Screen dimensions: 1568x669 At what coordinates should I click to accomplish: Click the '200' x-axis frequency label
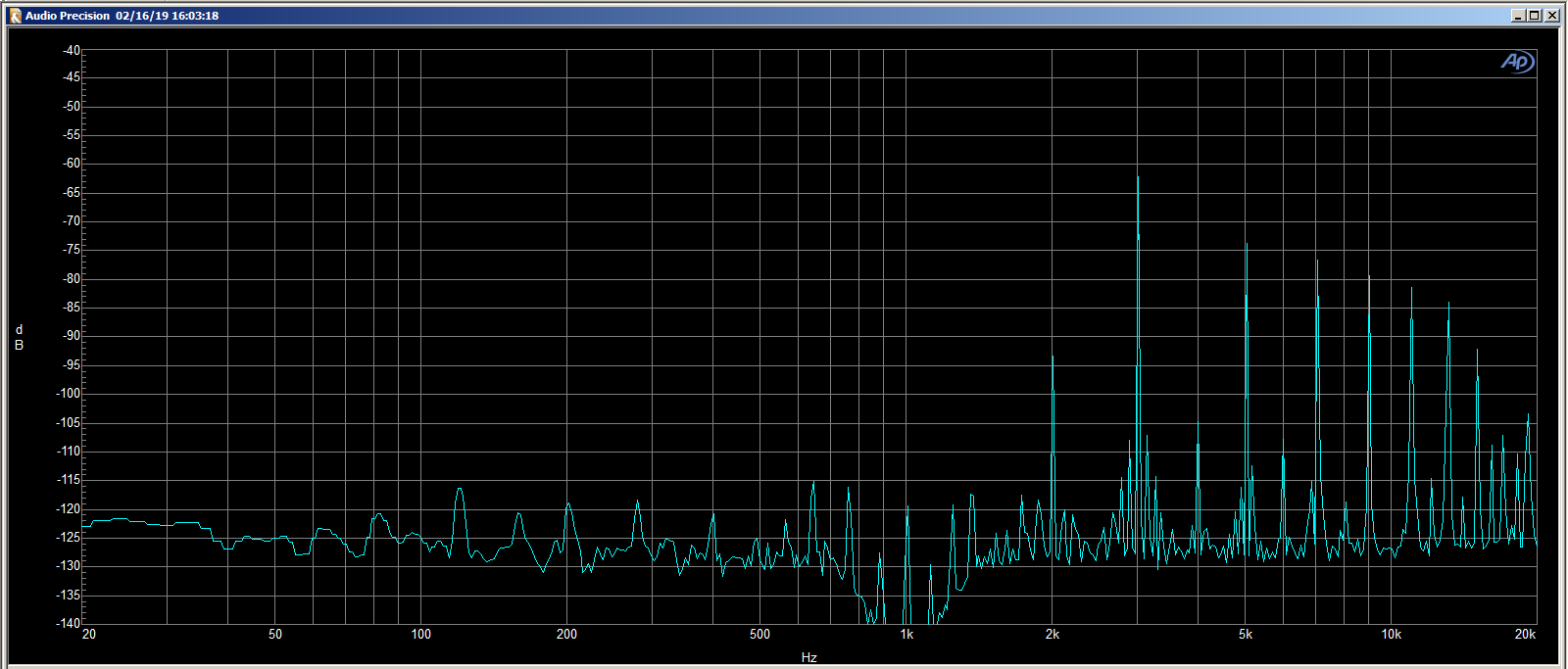(566, 635)
